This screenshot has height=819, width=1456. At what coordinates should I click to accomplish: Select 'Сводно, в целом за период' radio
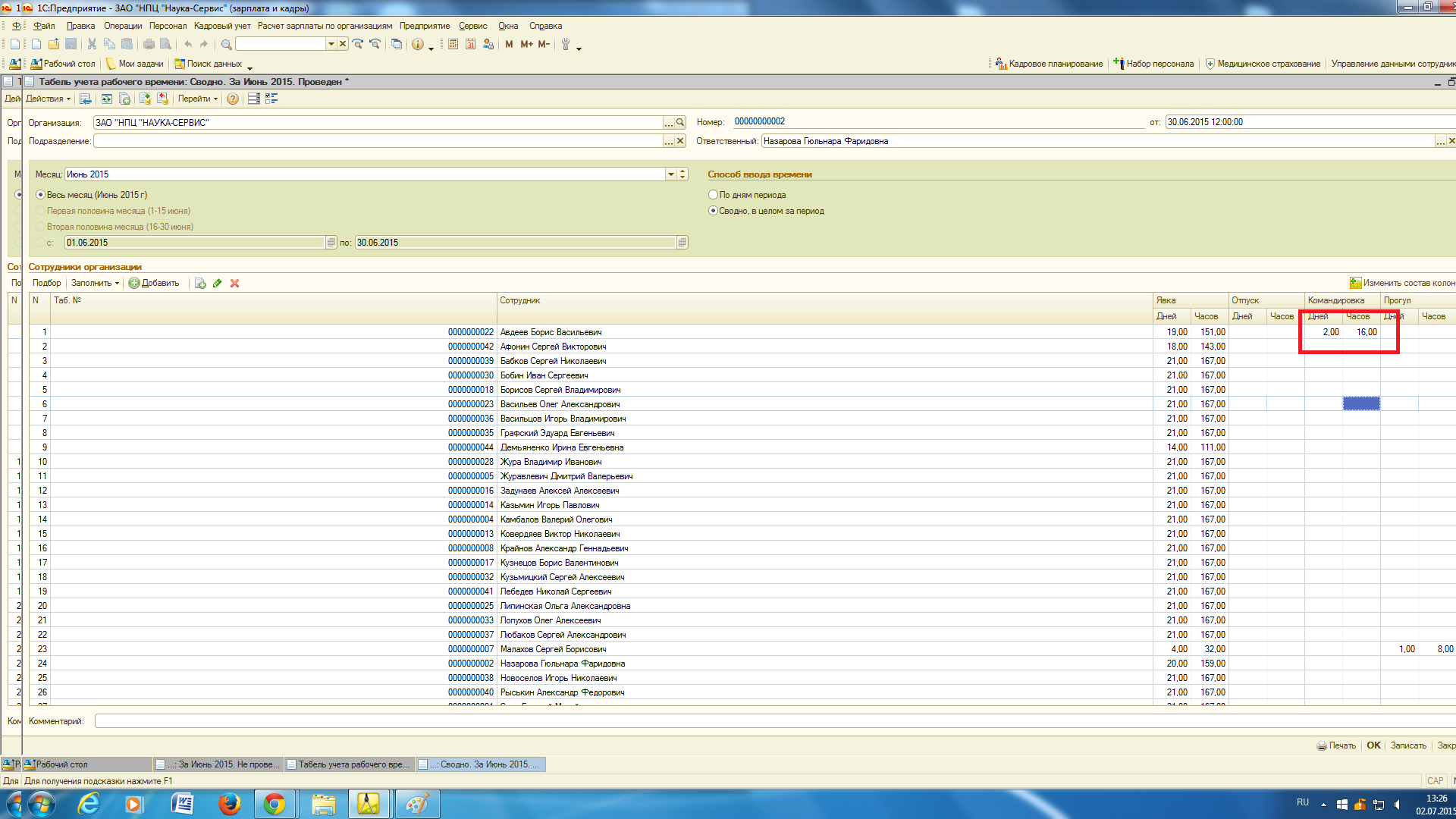tap(713, 211)
